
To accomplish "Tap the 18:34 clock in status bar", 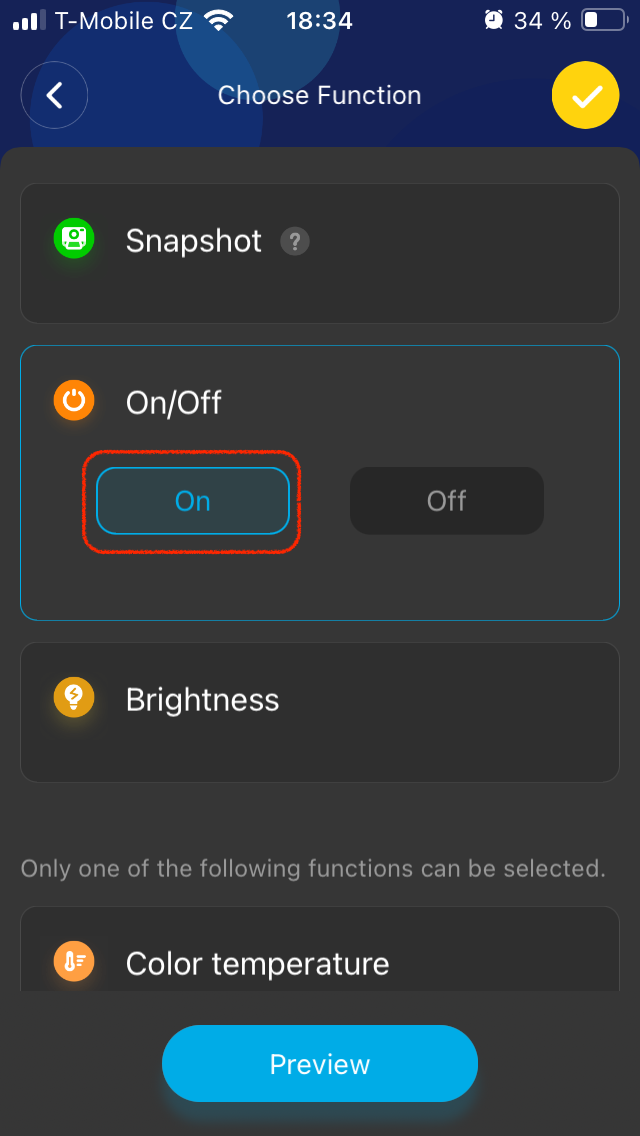I will click(319, 20).
